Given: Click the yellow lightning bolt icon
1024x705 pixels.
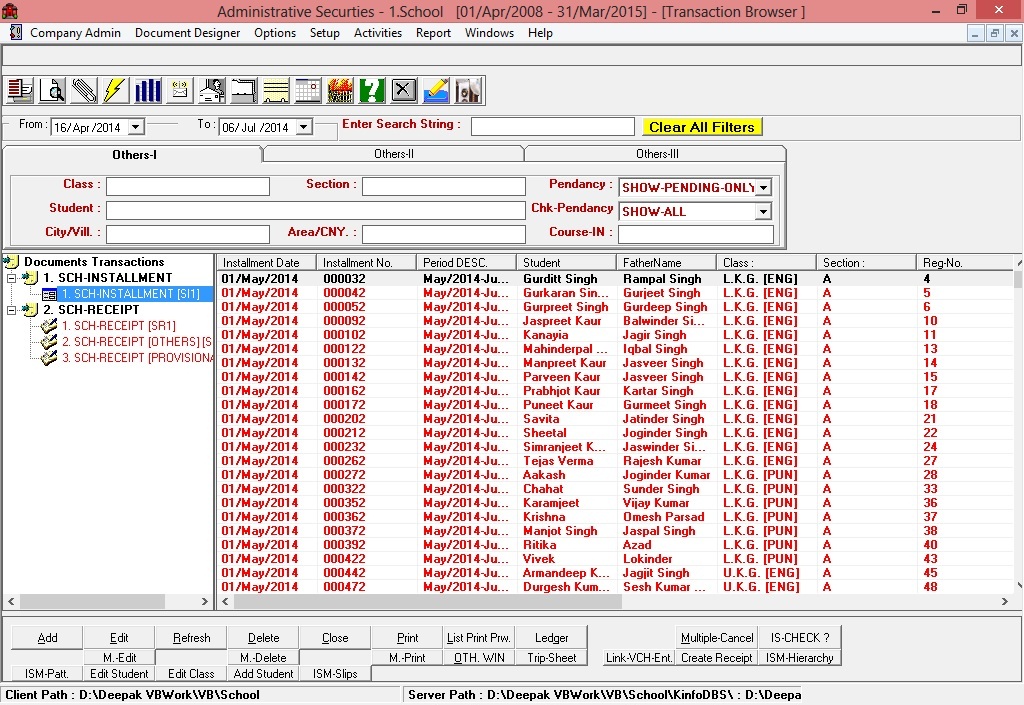Looking at the screenshot, I should [x=116, y=90].
